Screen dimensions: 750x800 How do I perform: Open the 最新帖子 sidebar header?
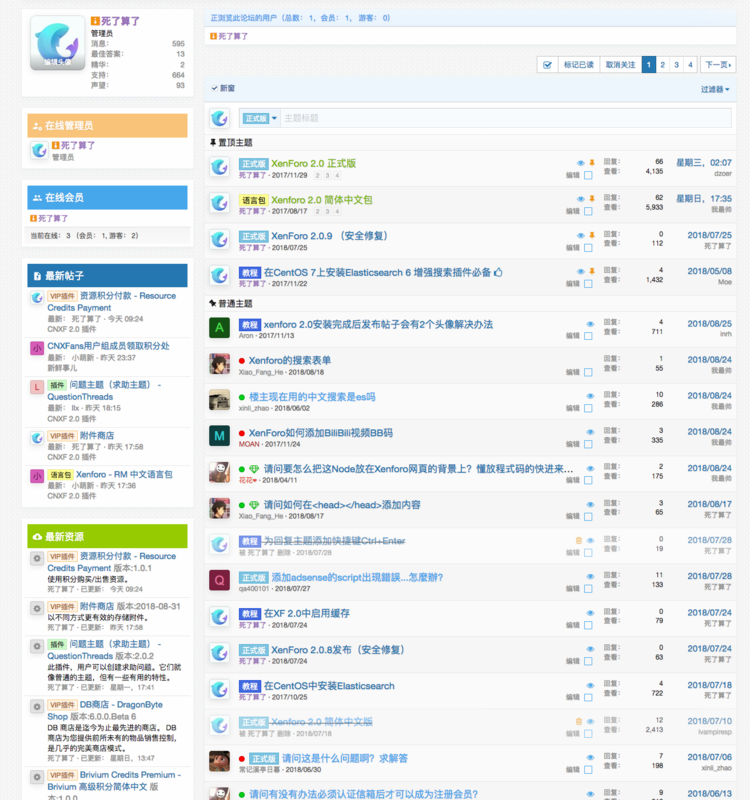107,276
